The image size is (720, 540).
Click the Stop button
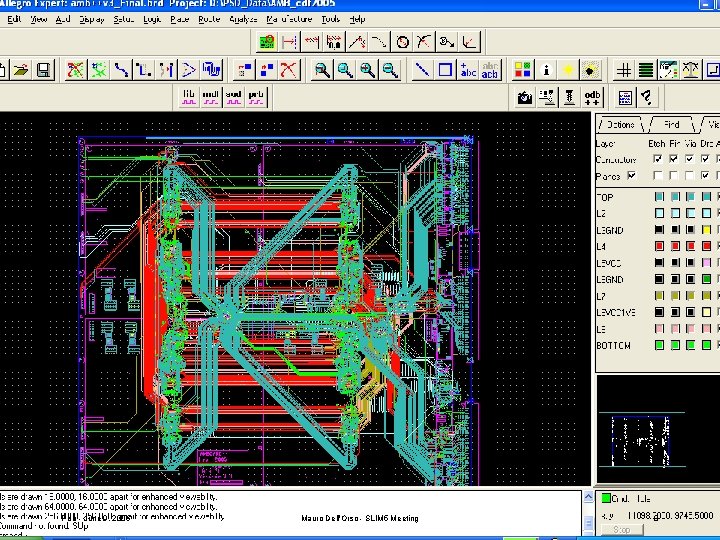coord(622,530)
